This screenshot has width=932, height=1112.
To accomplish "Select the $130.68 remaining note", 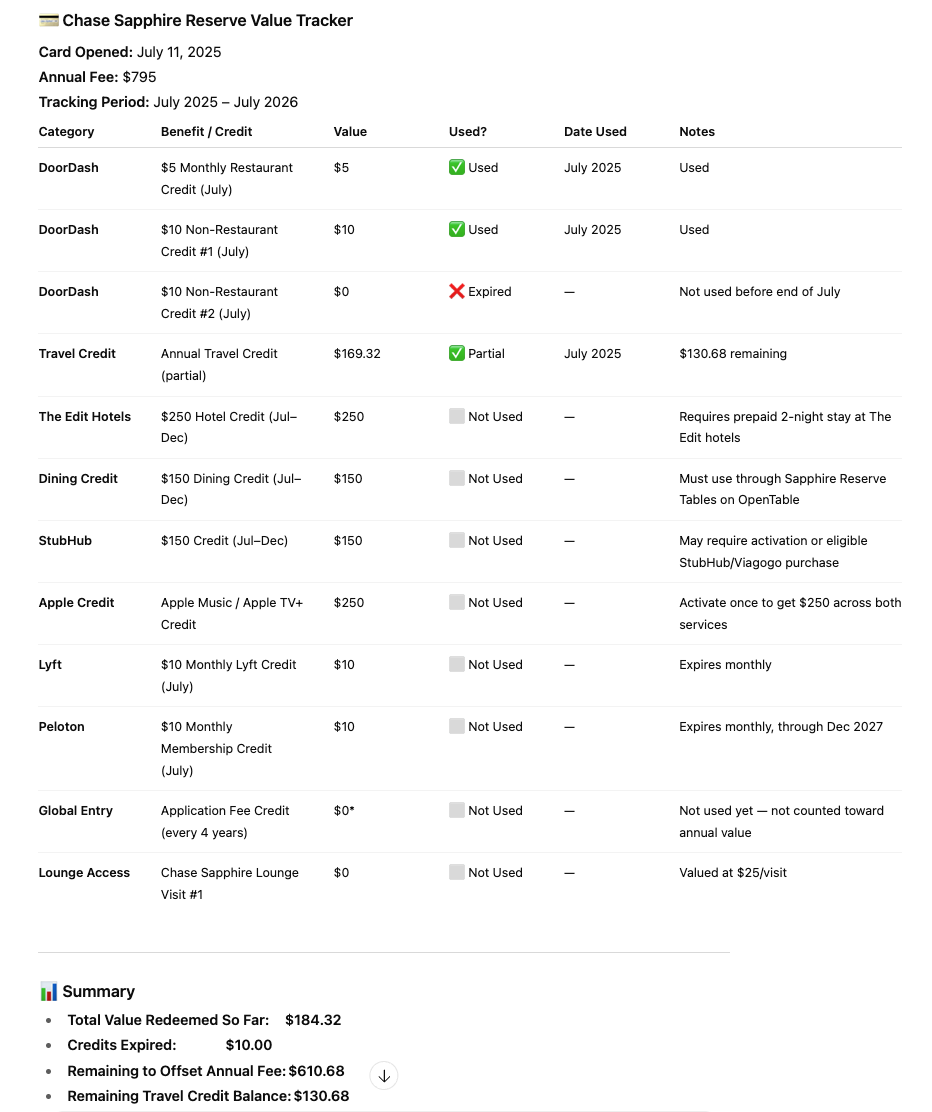I will click(733, 353).
